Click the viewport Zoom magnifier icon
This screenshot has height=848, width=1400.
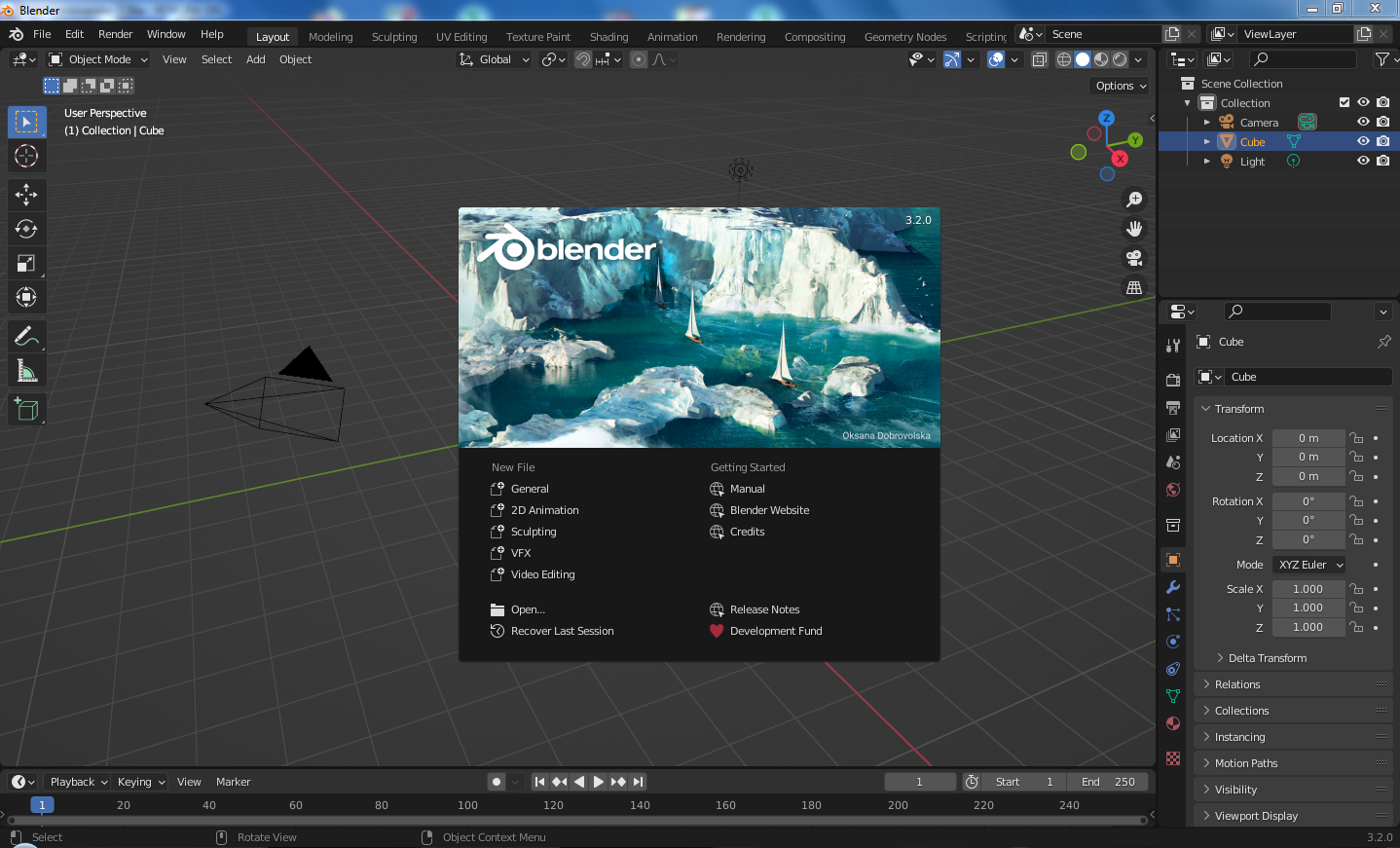1134,200
